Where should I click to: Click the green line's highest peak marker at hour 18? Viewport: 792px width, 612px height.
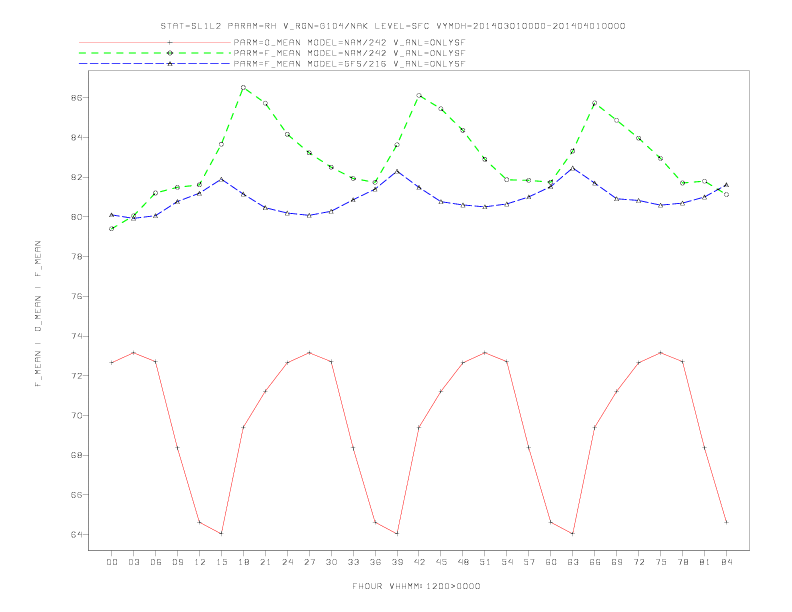[243, 88]
